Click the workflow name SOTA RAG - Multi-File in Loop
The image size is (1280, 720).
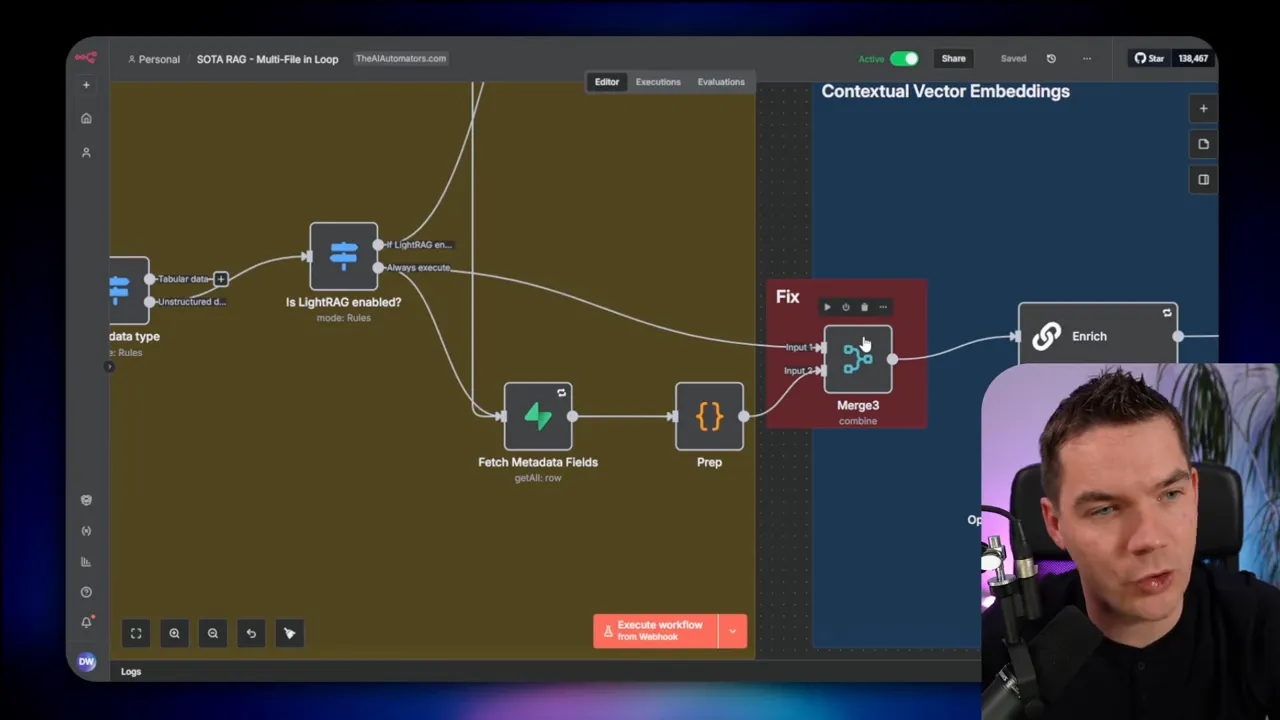click(267, 59)
